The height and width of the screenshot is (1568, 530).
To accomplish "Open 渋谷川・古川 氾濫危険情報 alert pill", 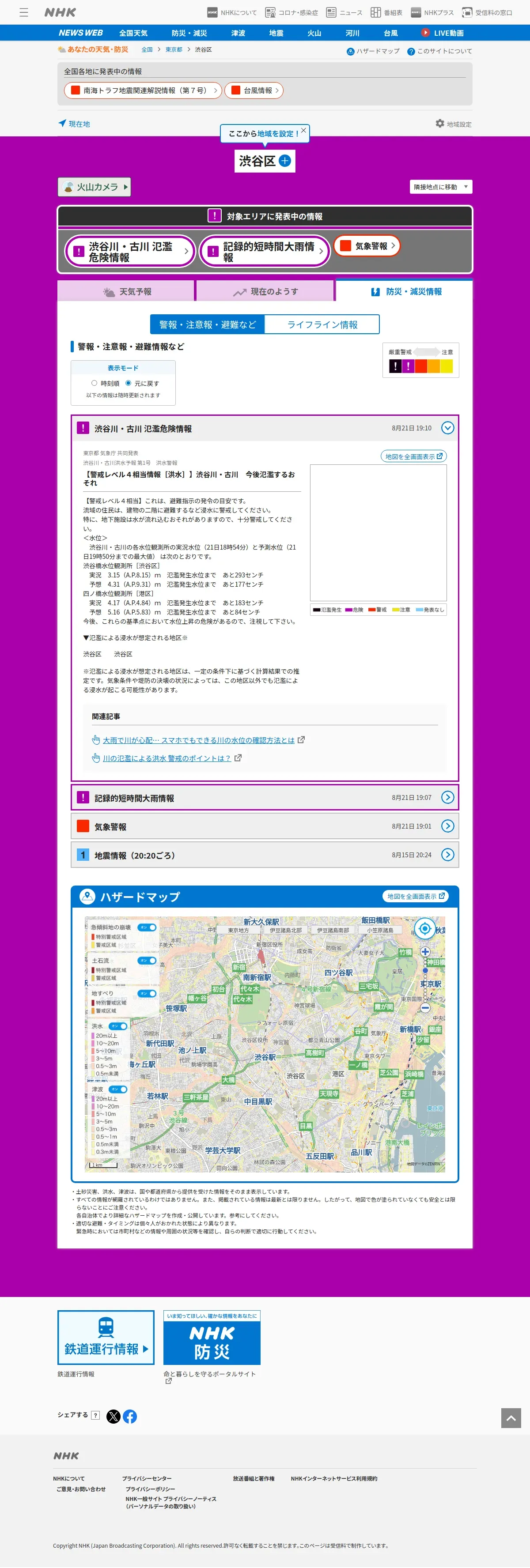I will point(130,251).
